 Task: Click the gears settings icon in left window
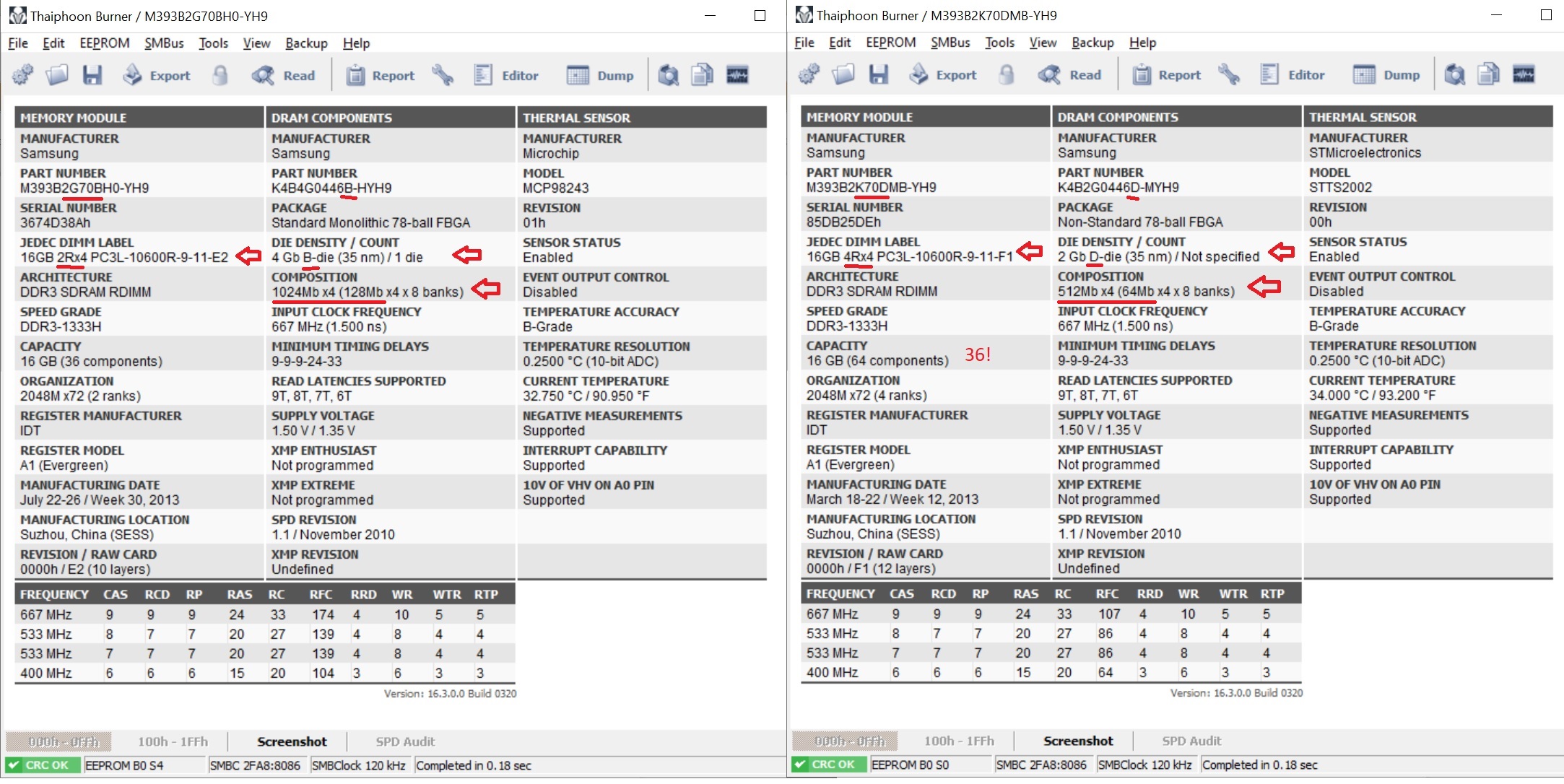23,75
